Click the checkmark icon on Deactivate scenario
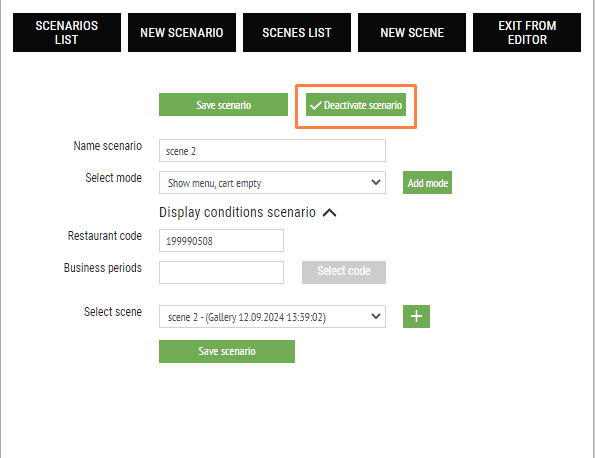The height and width of the screenshot is (458, 595). pos(315,105)
